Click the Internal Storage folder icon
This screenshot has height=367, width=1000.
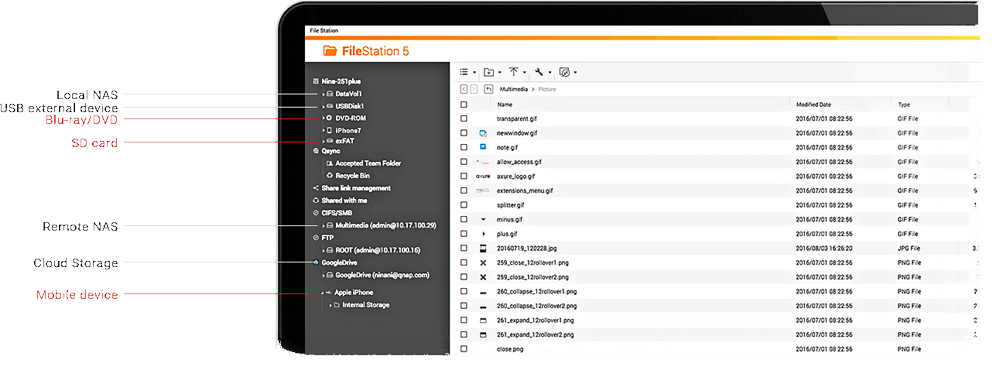coord(337,305)
